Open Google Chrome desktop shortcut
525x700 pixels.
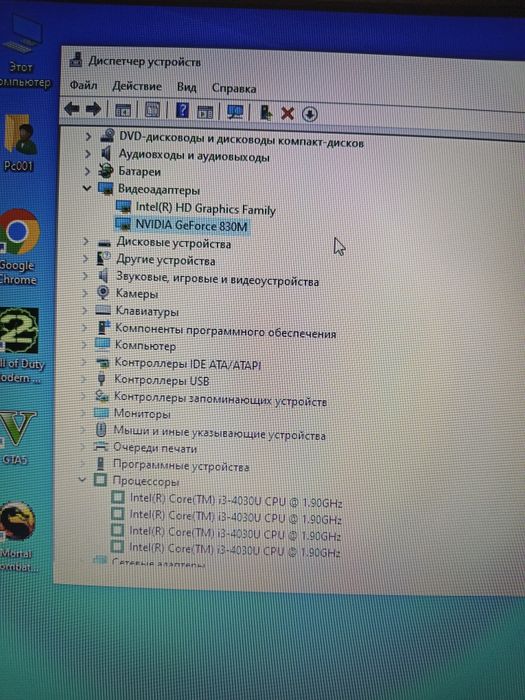pos(18,247)
